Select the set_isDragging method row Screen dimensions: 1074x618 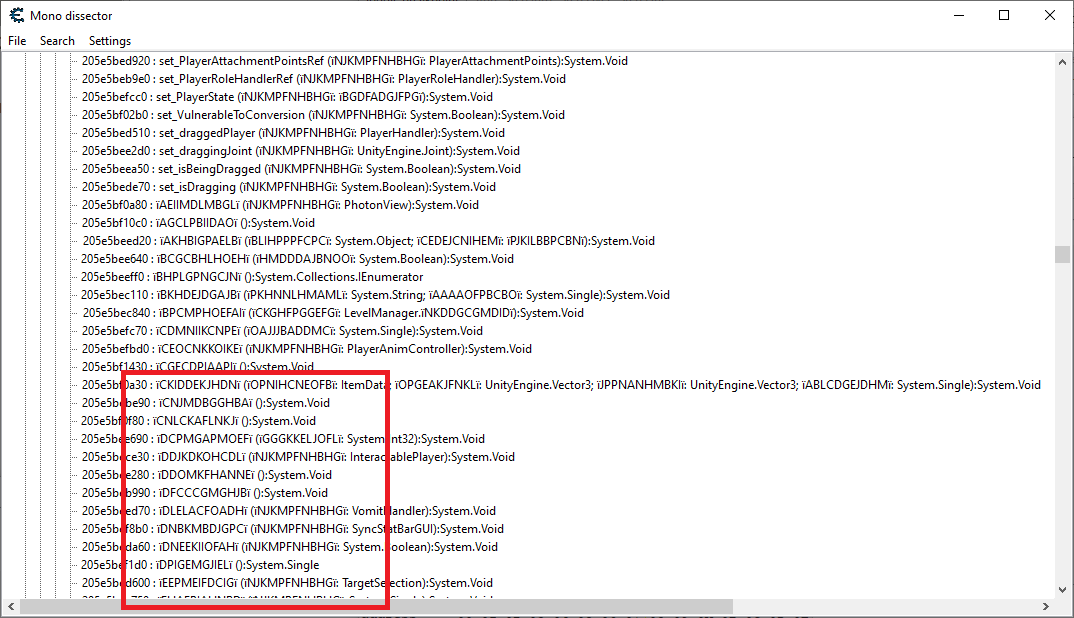pyautogui.click(x=288, y=186)
